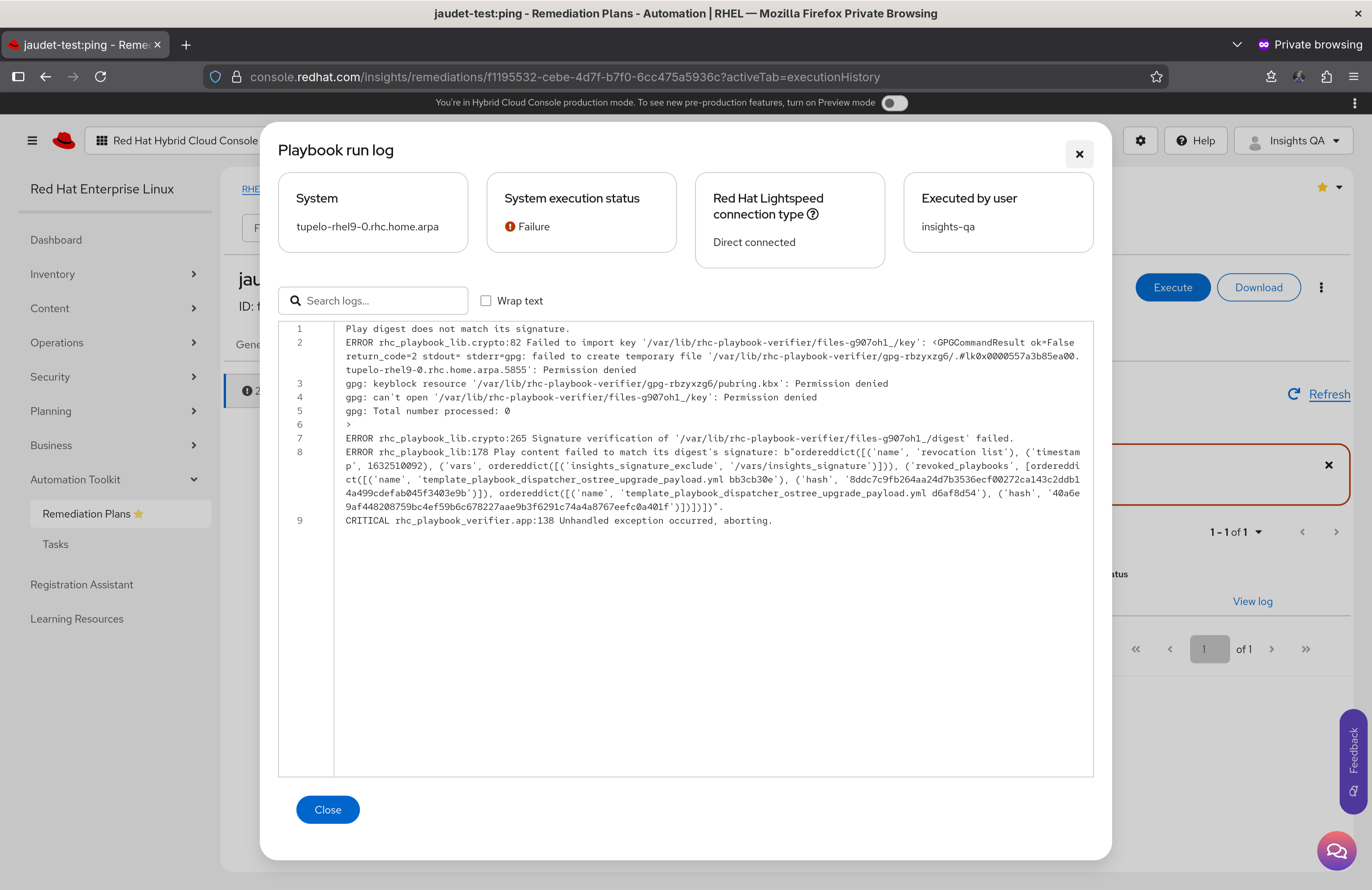Image resolution: width=1372 pixels, height=890 pixels.
Task: Click the settings gear icon in header
Action: click(1140, 141)
